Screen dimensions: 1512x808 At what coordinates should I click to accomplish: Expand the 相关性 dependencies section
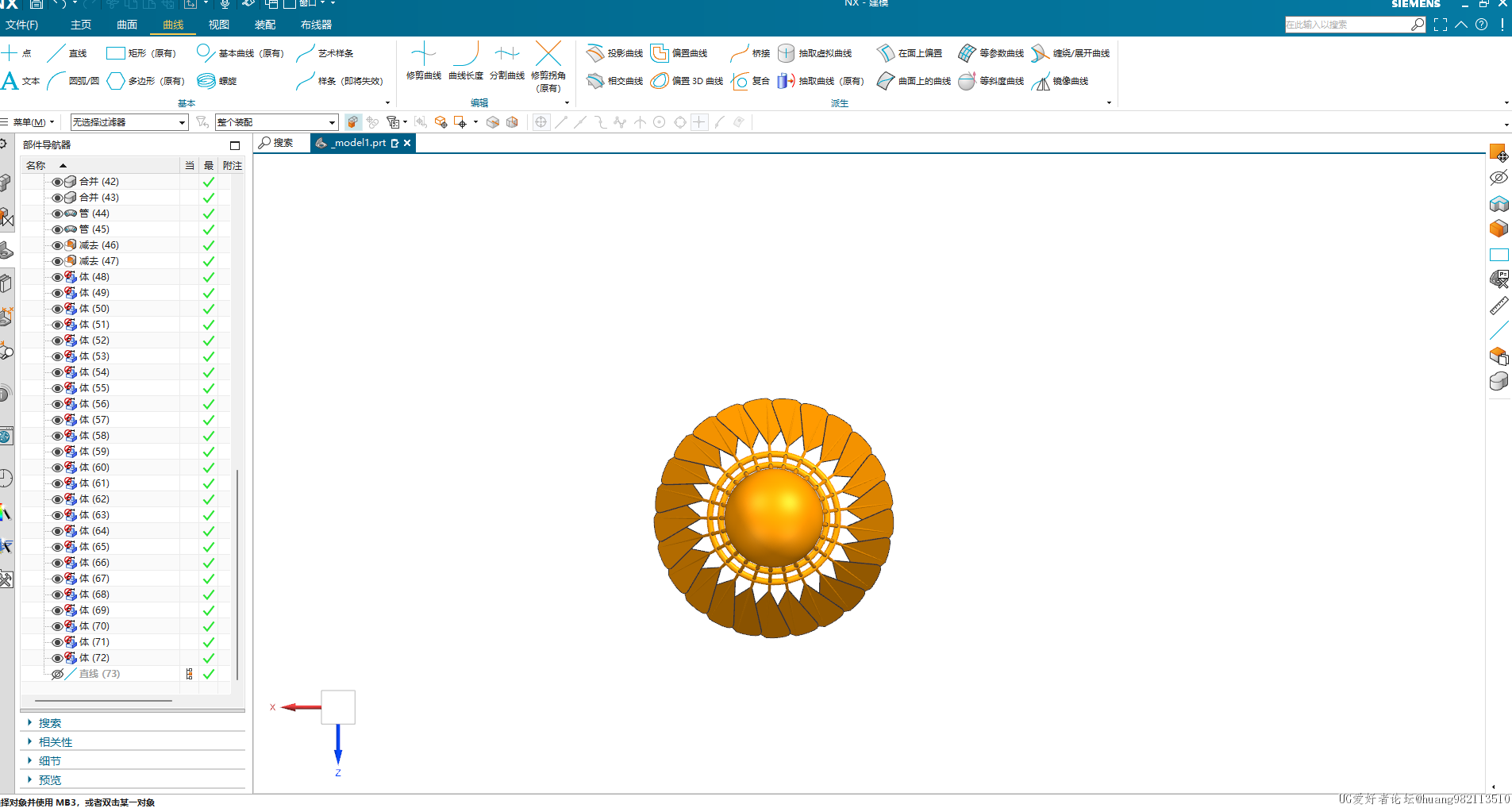pos(55,742)
